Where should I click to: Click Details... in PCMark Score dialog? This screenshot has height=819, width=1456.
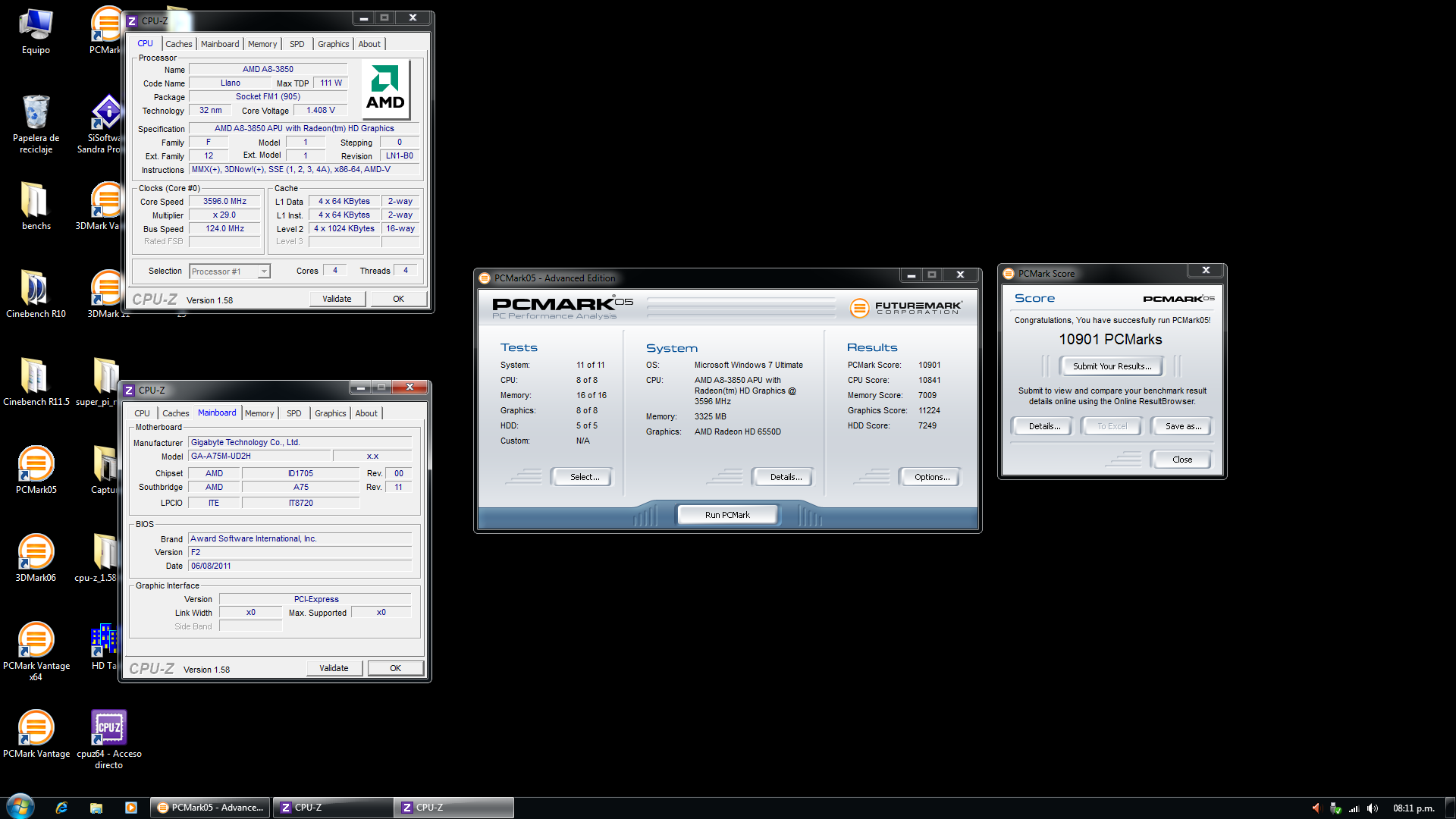[1044, 426]
